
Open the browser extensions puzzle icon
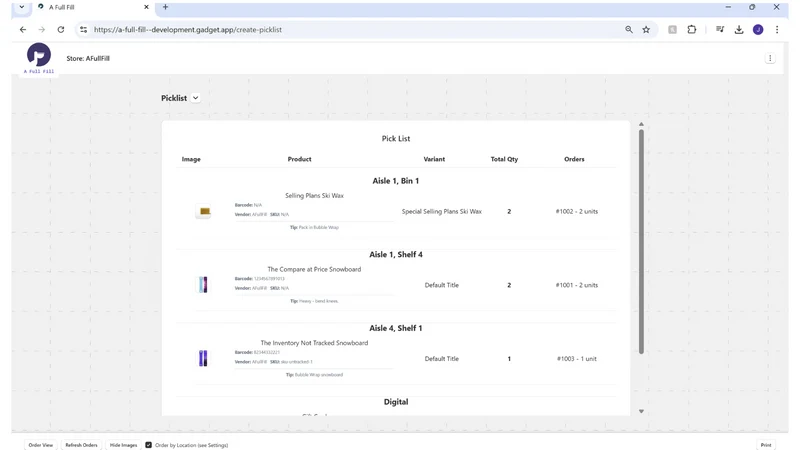[691, 30]
